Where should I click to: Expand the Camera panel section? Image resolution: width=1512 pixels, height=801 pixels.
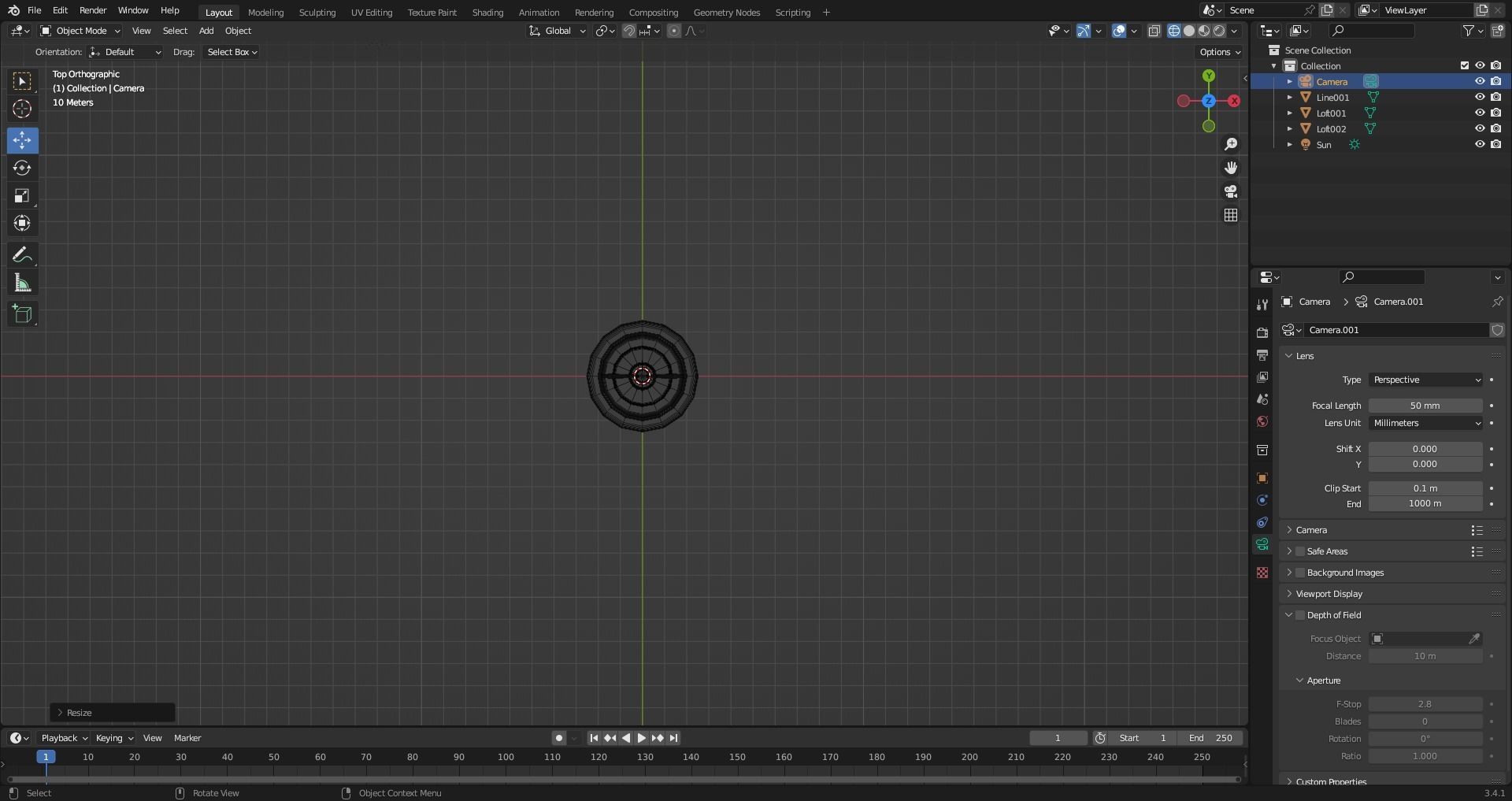click(1311, 530)
